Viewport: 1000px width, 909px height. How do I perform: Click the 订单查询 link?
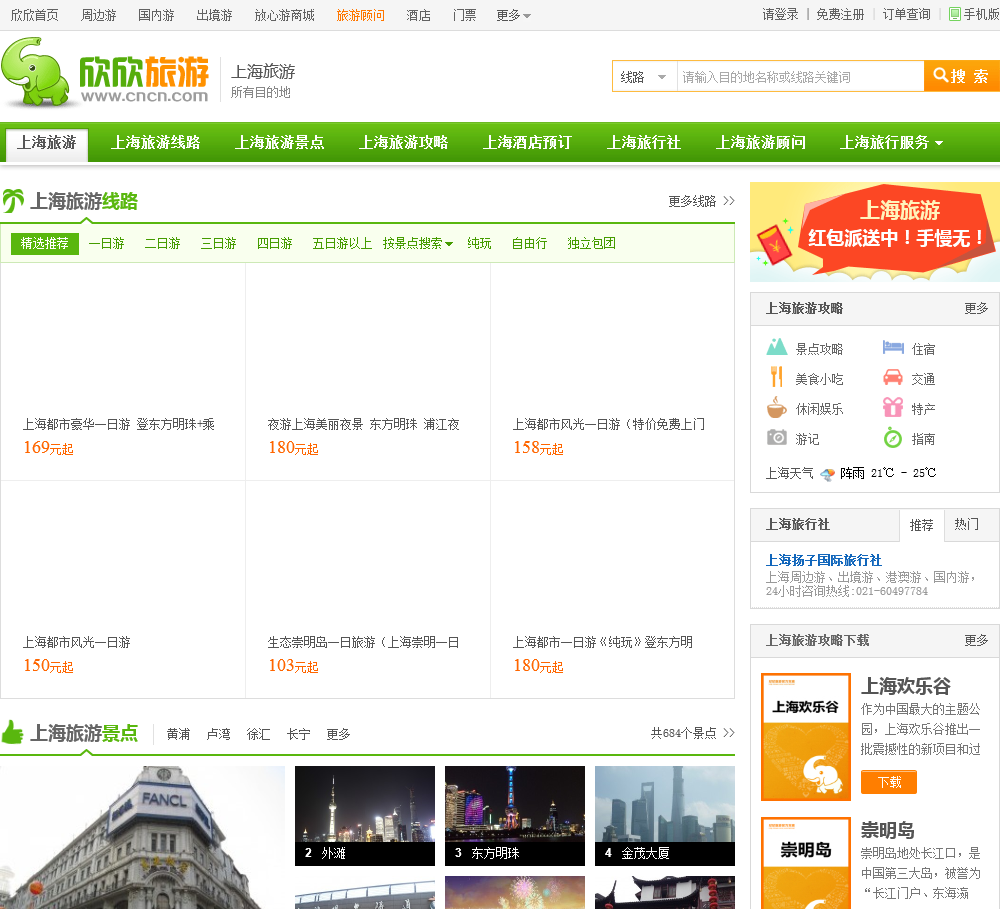click(x=906, y=14)
